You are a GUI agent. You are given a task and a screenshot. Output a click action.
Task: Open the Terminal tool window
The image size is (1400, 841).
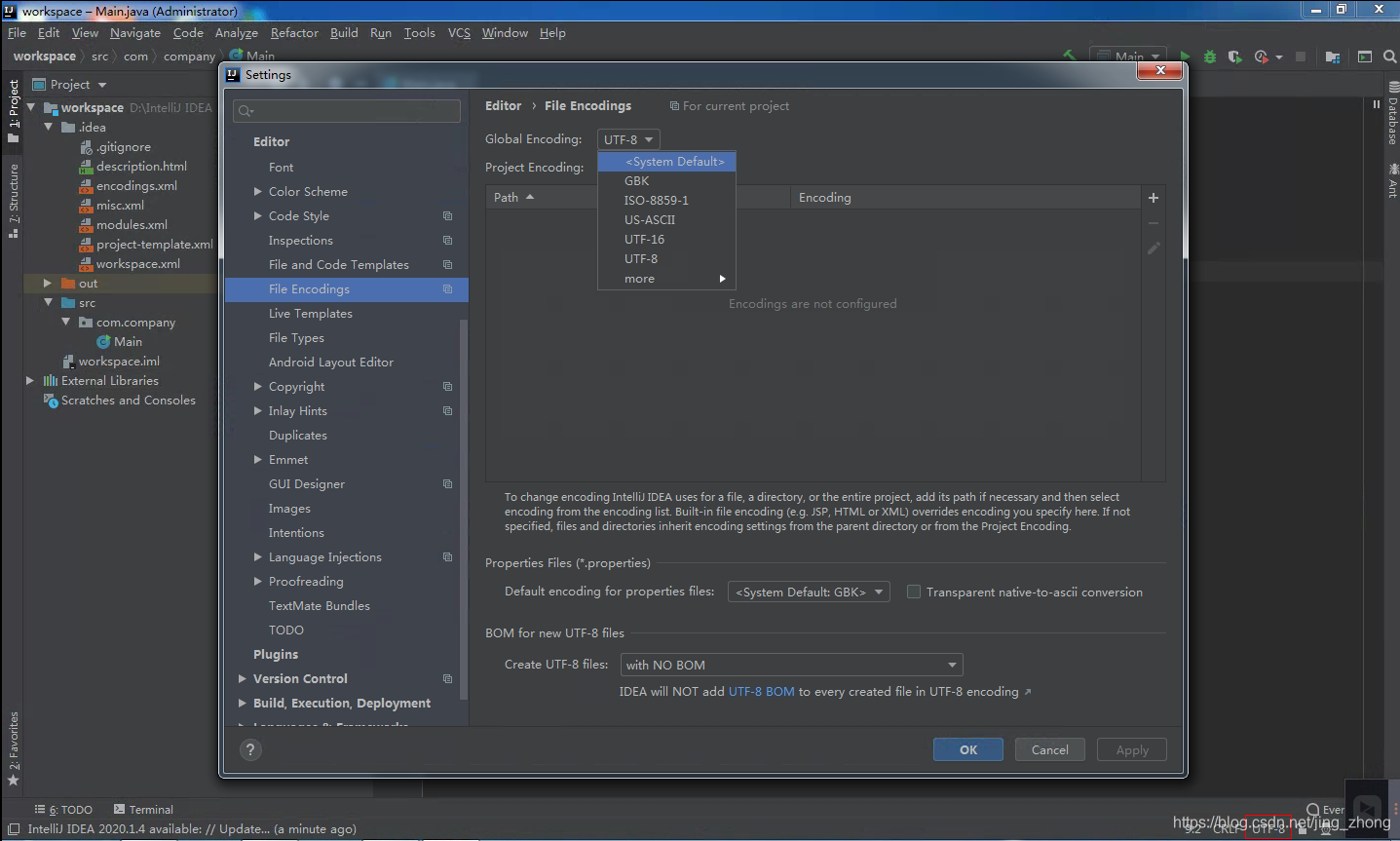tap(143, 810)
